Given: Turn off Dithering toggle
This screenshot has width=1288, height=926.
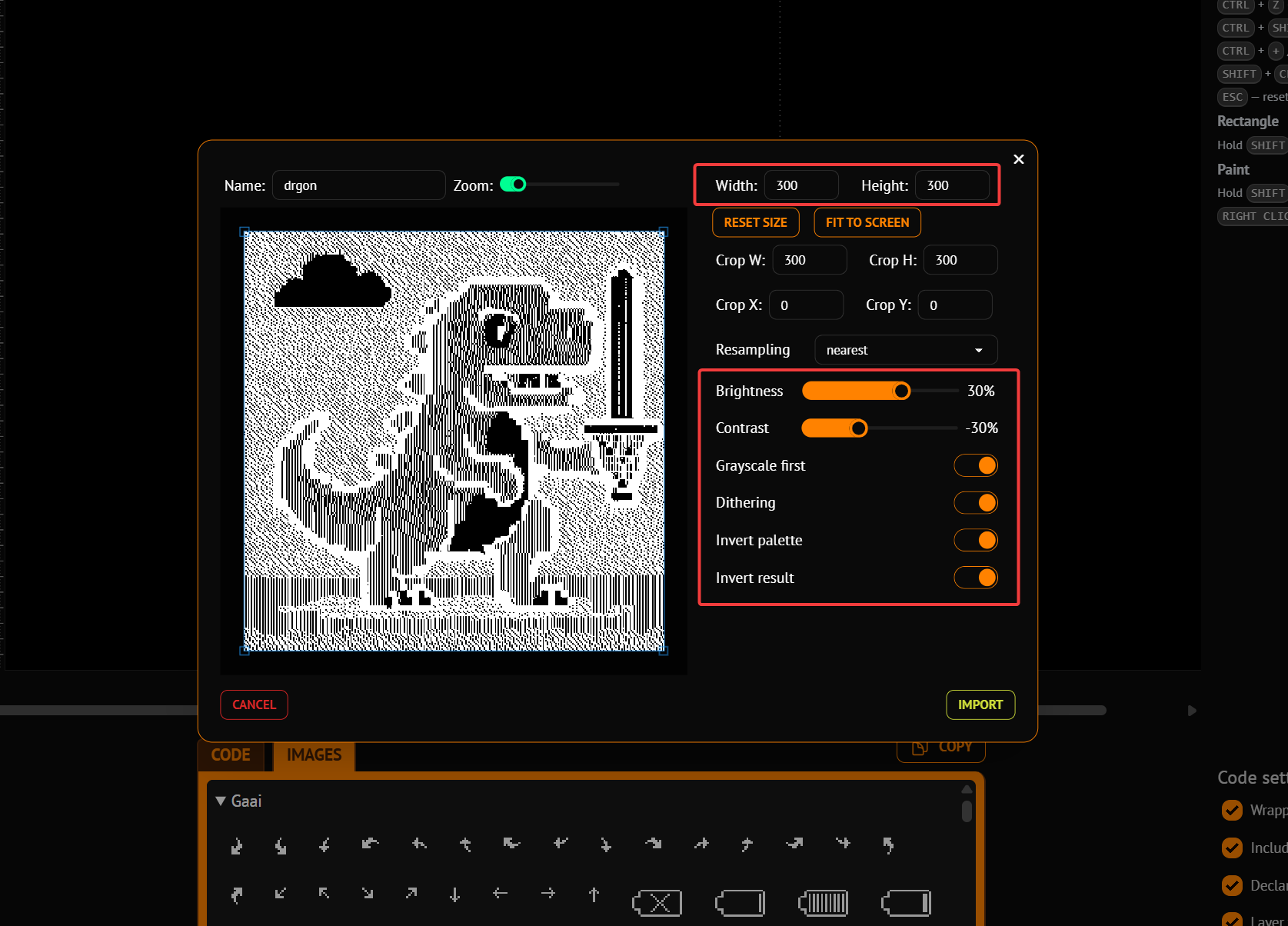Looking at the screenshot, I should pyautogui.click(x=976, y=503).
